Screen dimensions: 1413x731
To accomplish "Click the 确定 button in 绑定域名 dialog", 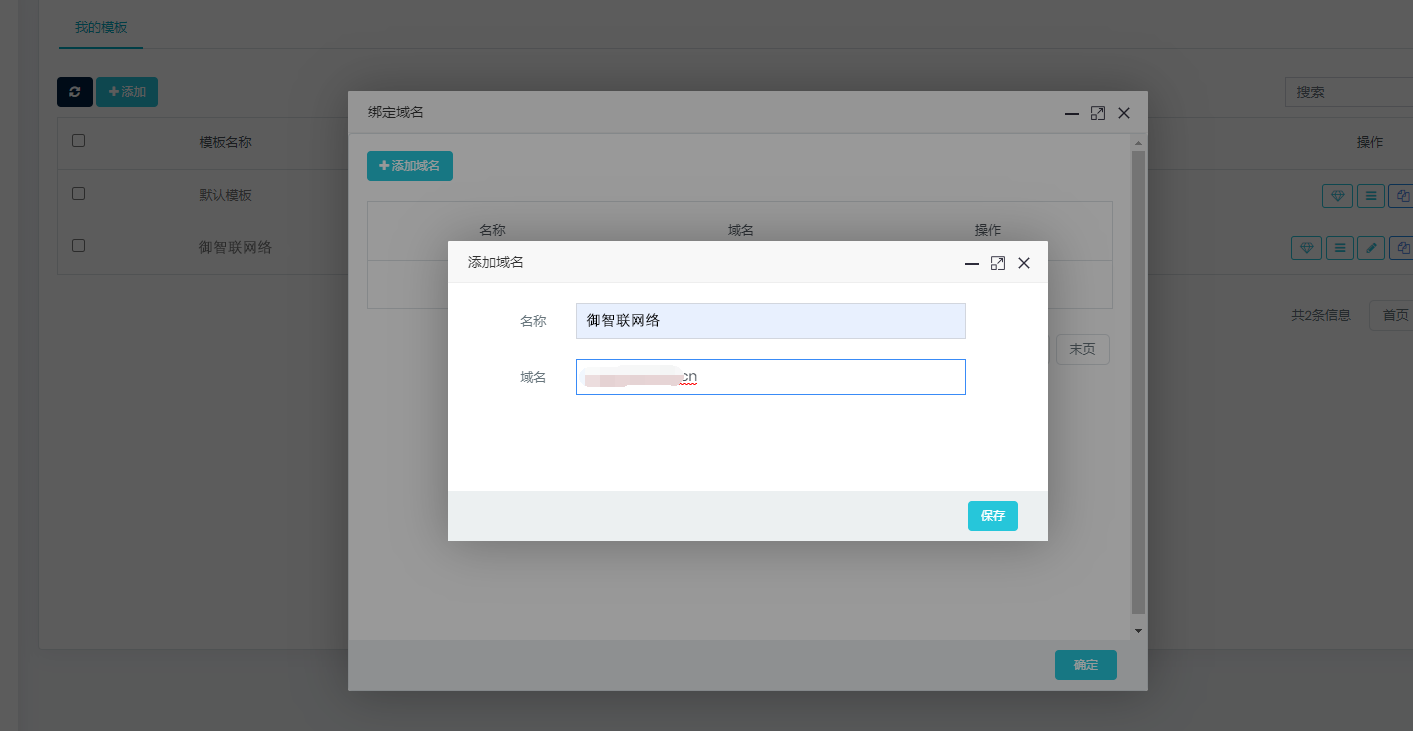I will [1085, 665].
